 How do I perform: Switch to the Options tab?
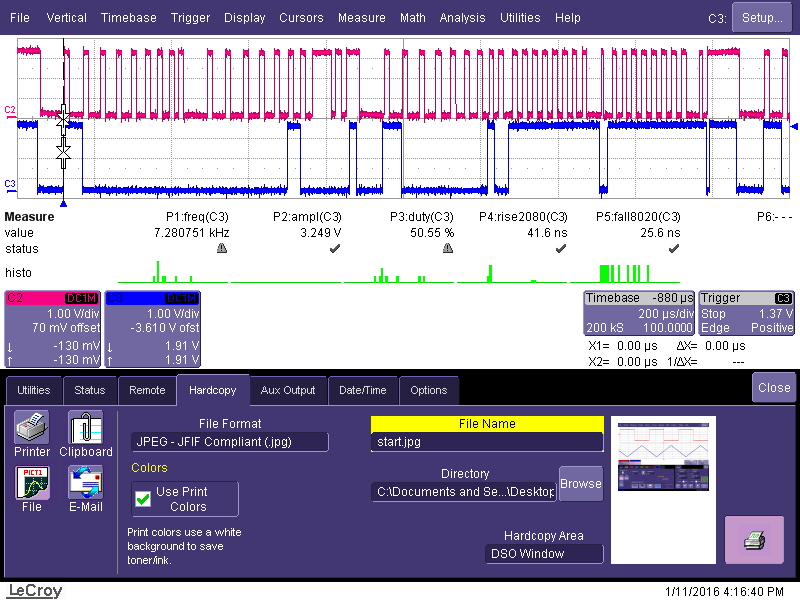click(429, 390)
